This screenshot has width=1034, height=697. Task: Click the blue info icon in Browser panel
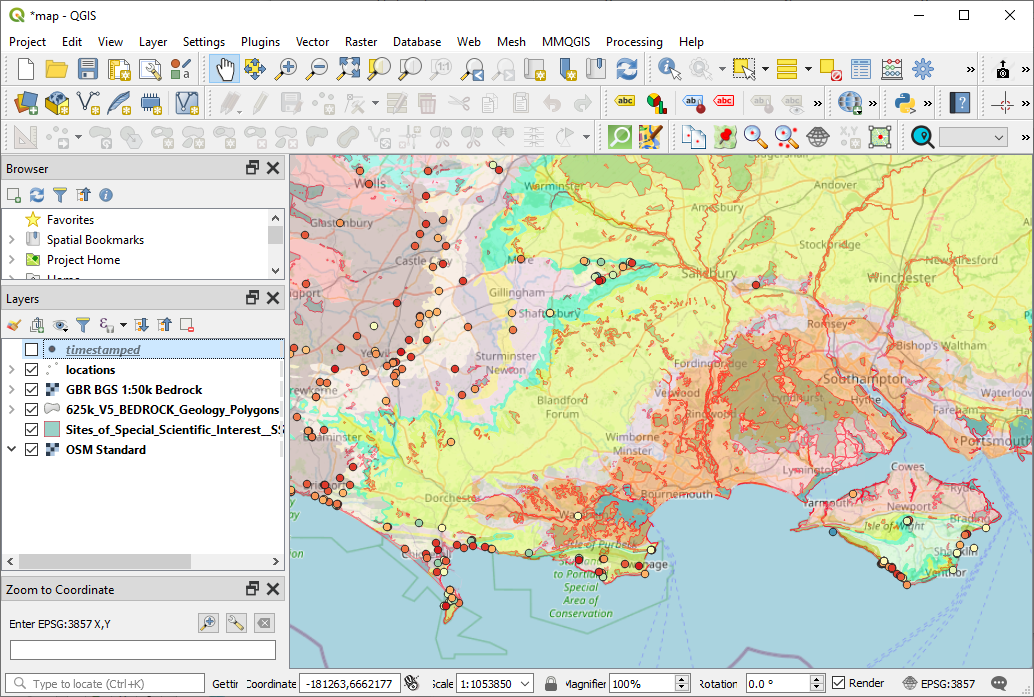106,195
